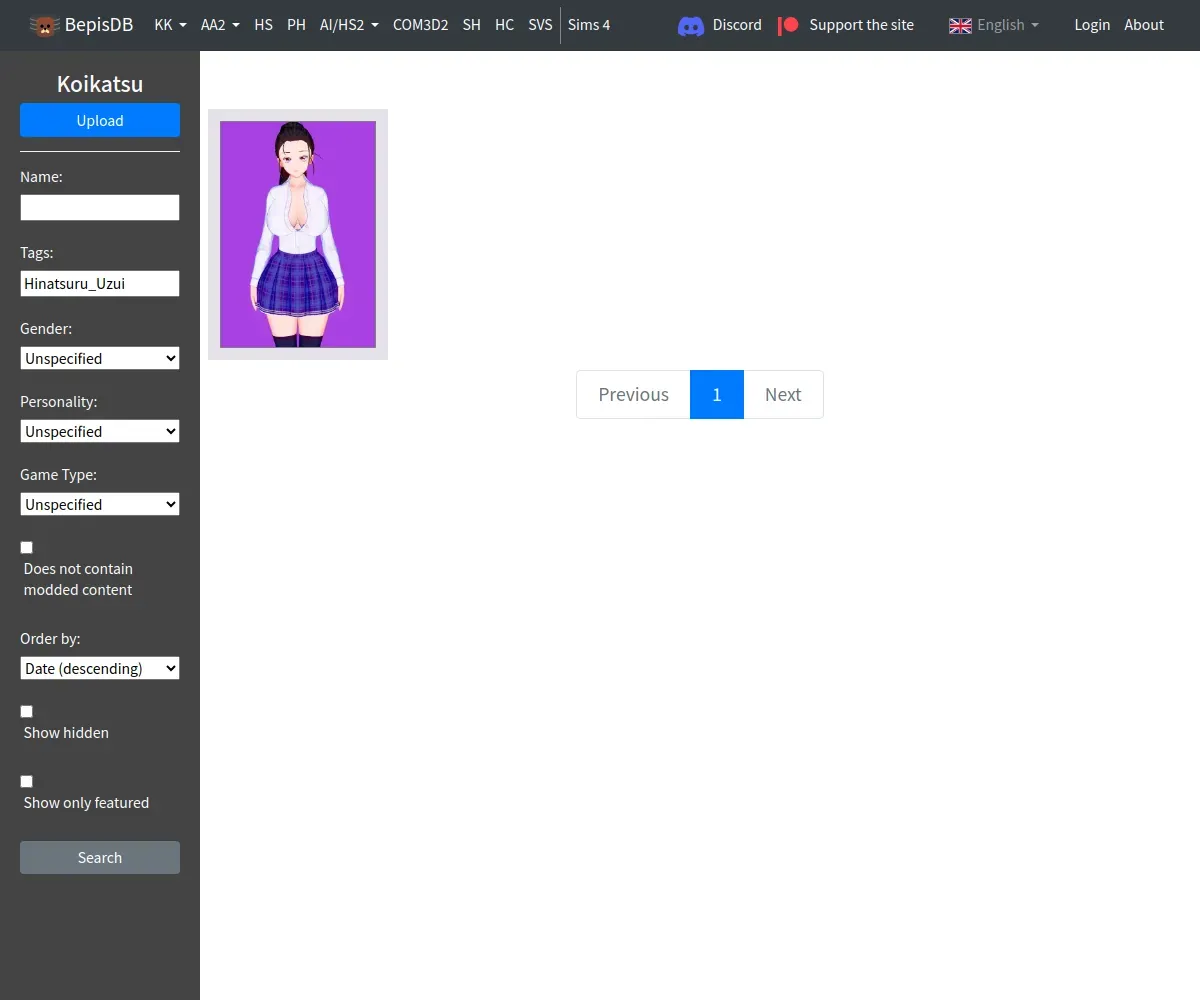Click the Next pagination button

pyautogui.click(x=783, y=394)
